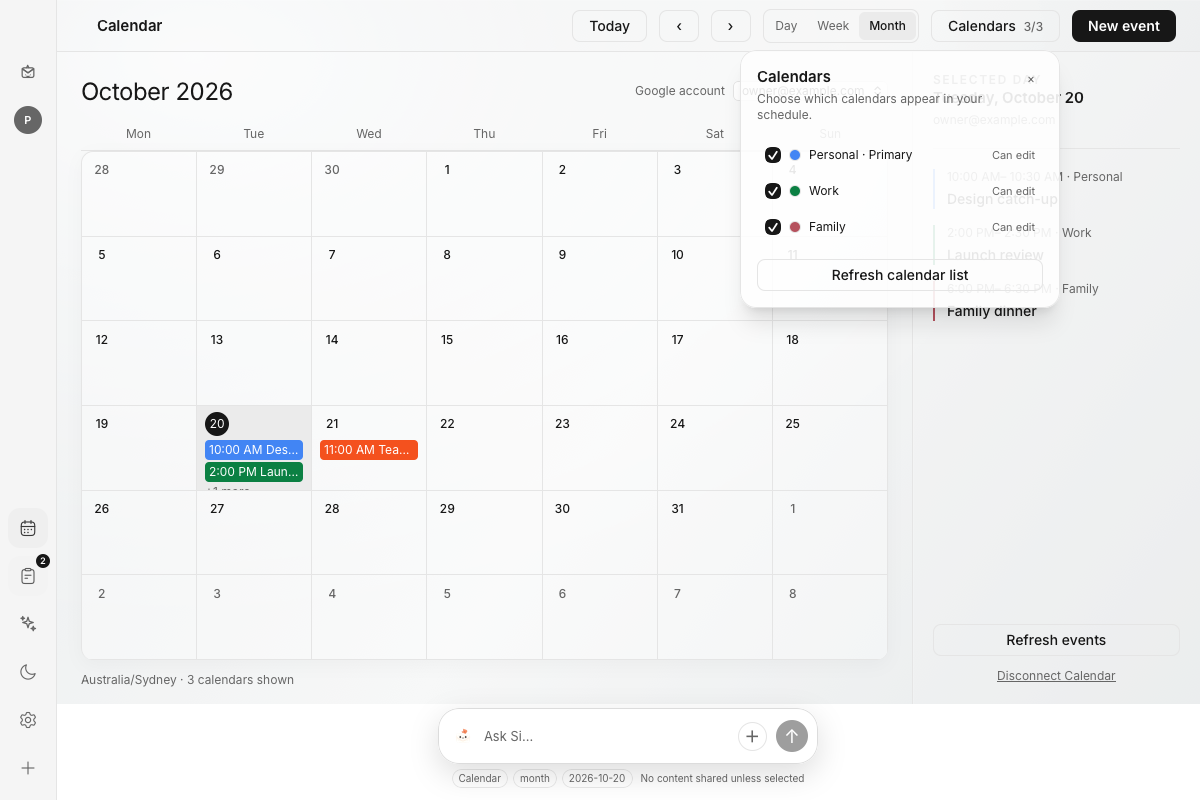The height and width of the screenshot is (800, 1200).
Task: Go to previous month with left chevron
Action: tap(679, 26)
